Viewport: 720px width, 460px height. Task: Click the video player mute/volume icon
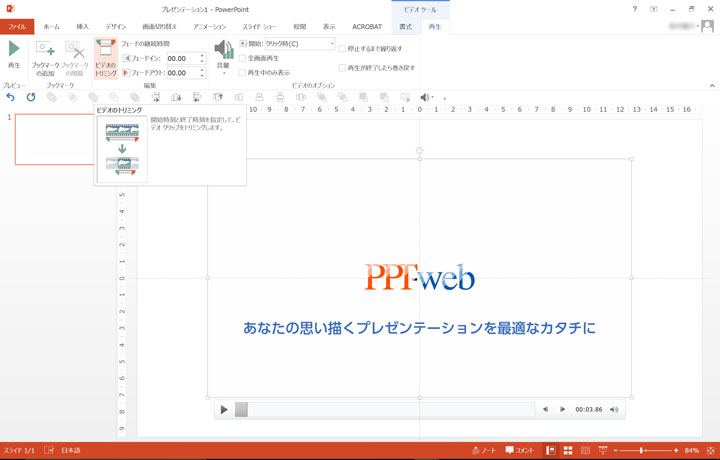614,409
